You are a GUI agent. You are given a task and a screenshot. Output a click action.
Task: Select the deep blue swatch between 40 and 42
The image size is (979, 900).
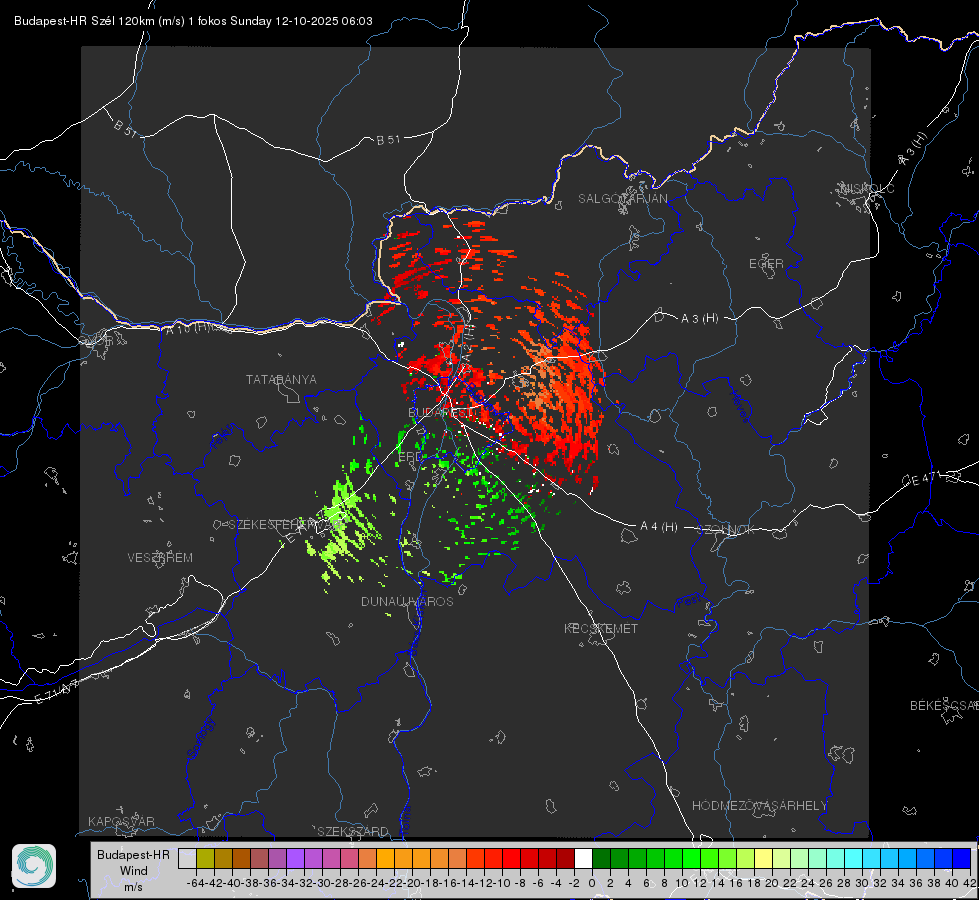point(962,858)
